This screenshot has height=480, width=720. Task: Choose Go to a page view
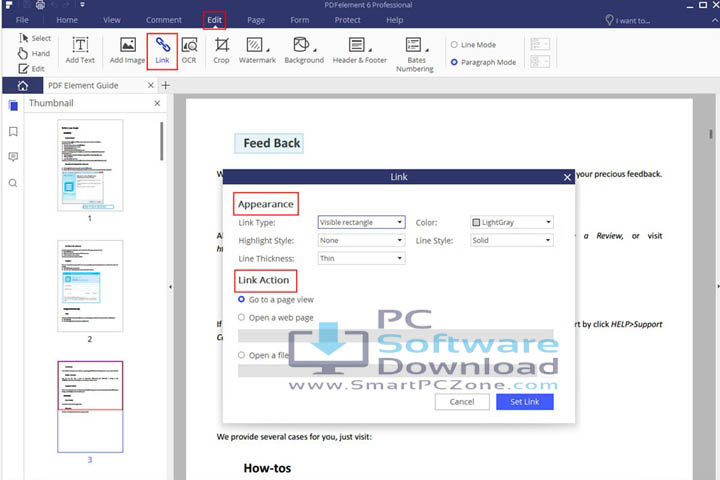[x=276, y=299]
